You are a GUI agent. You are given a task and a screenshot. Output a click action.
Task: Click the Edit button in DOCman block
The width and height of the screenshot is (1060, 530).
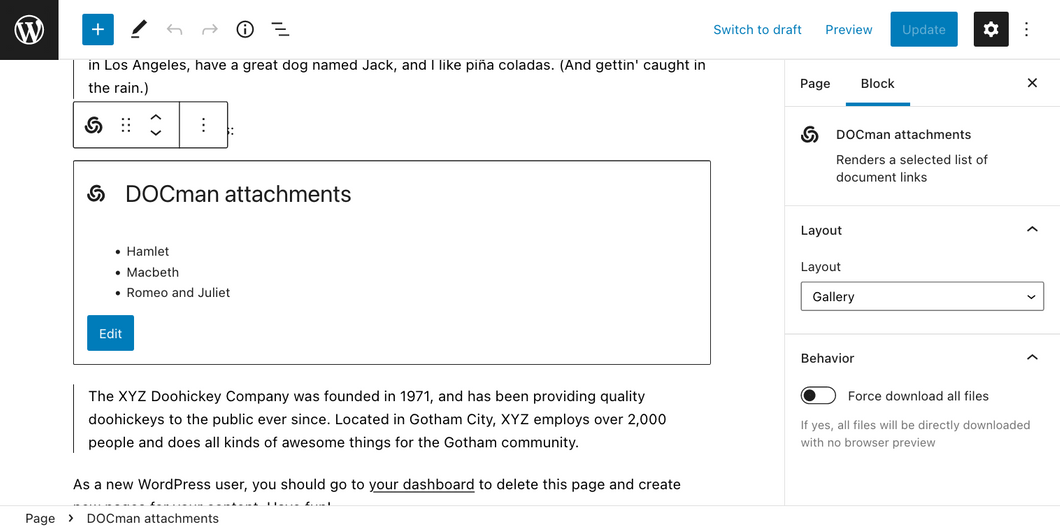point(110,333)
